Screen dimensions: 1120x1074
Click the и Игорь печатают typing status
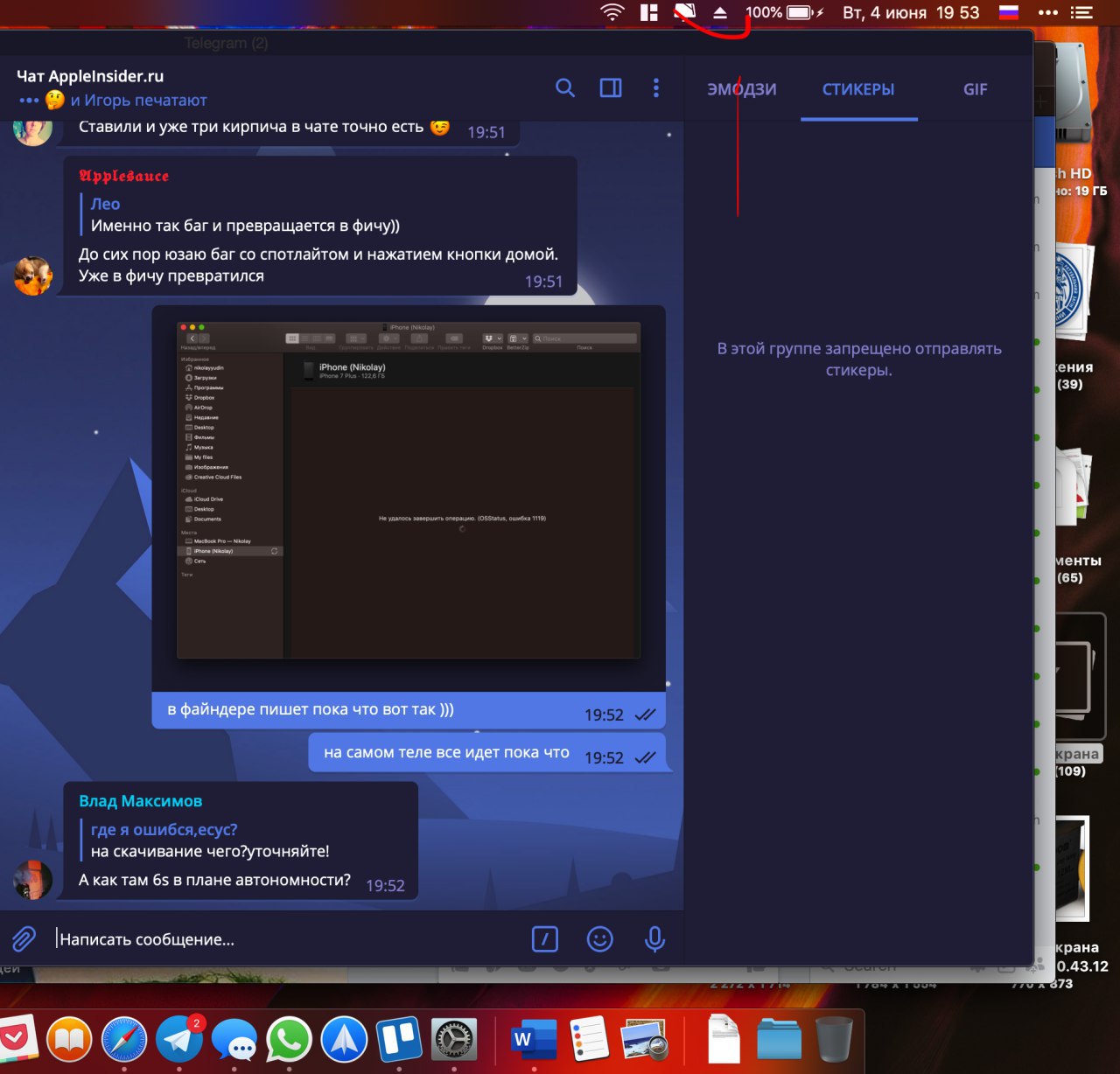tap(138, 101)
